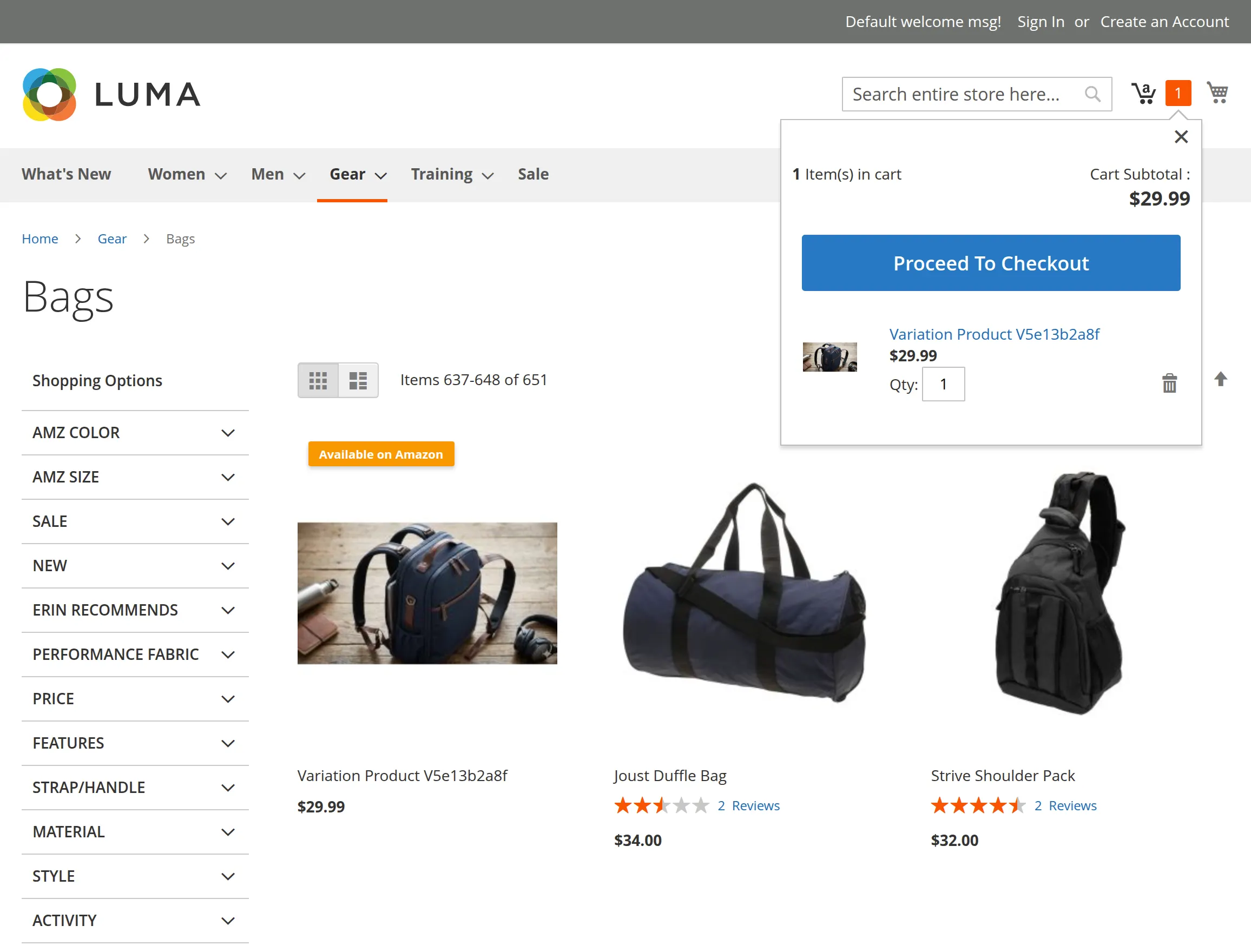1251x952 pixels.
Task: Open Variation Product link in mini cart
Action: click(994, 334)
